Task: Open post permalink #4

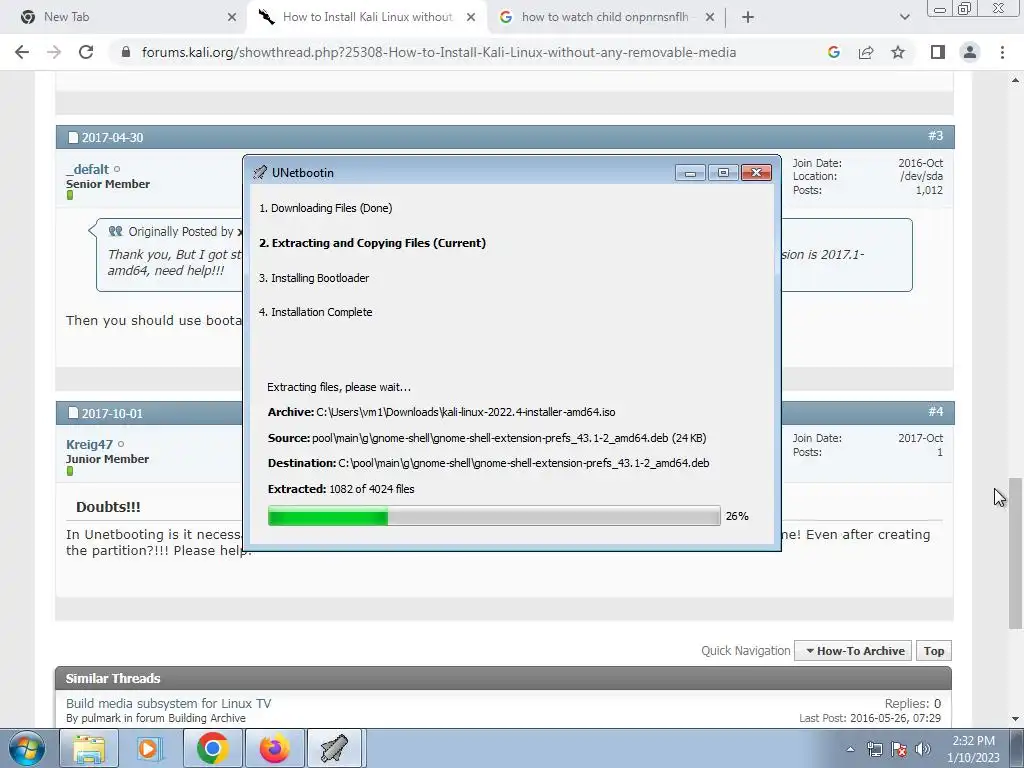Action: pos(935,411)
